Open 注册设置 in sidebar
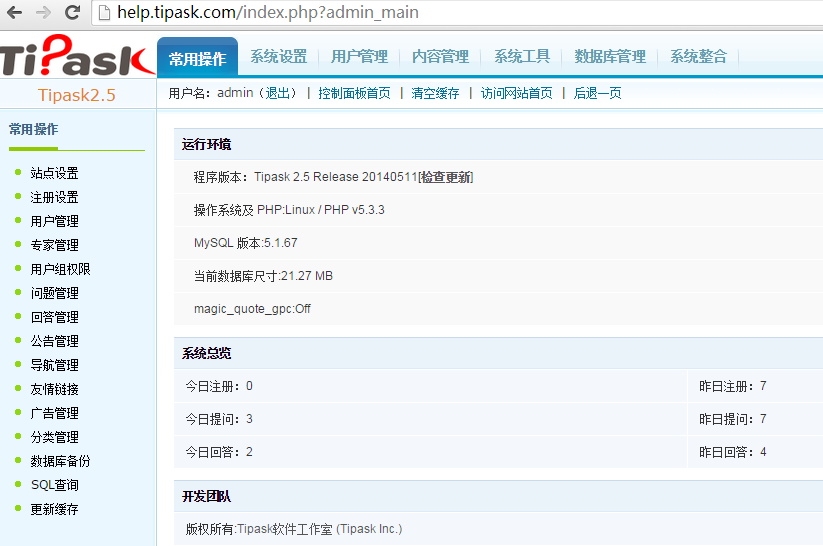Viewport: 823px width, 546px height. 55,197
